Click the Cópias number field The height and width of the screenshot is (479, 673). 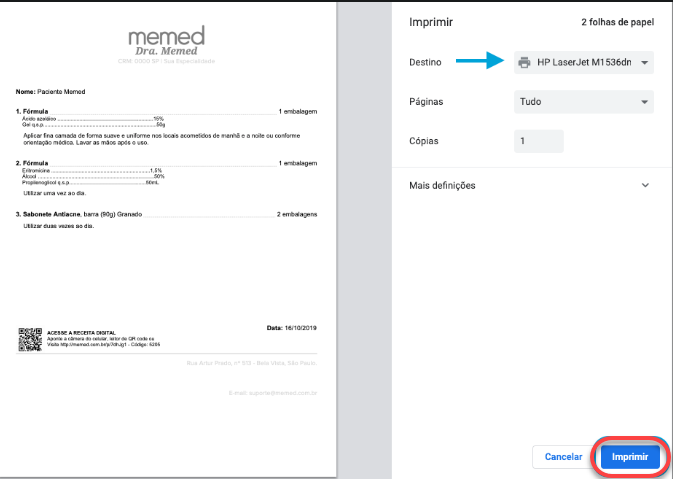539,141
